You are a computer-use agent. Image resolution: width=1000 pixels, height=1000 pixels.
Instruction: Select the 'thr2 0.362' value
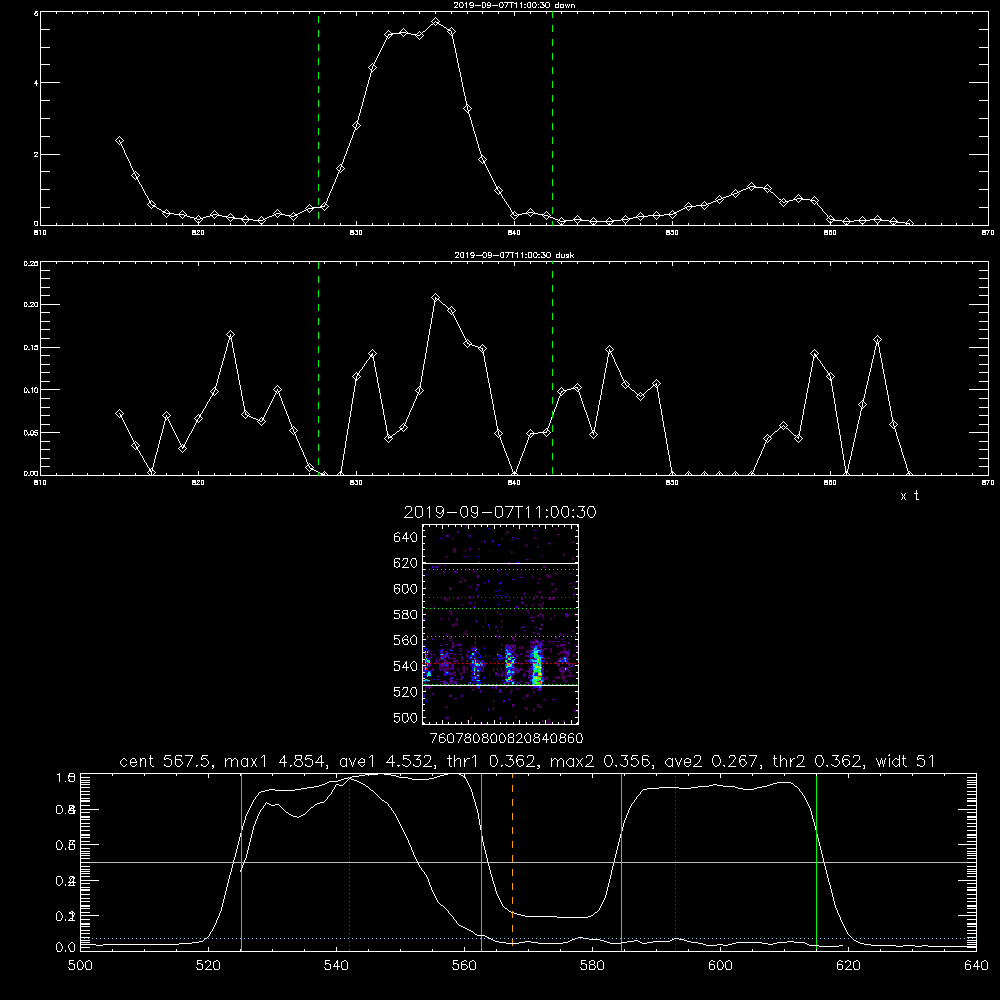click(x=818, y=761)
